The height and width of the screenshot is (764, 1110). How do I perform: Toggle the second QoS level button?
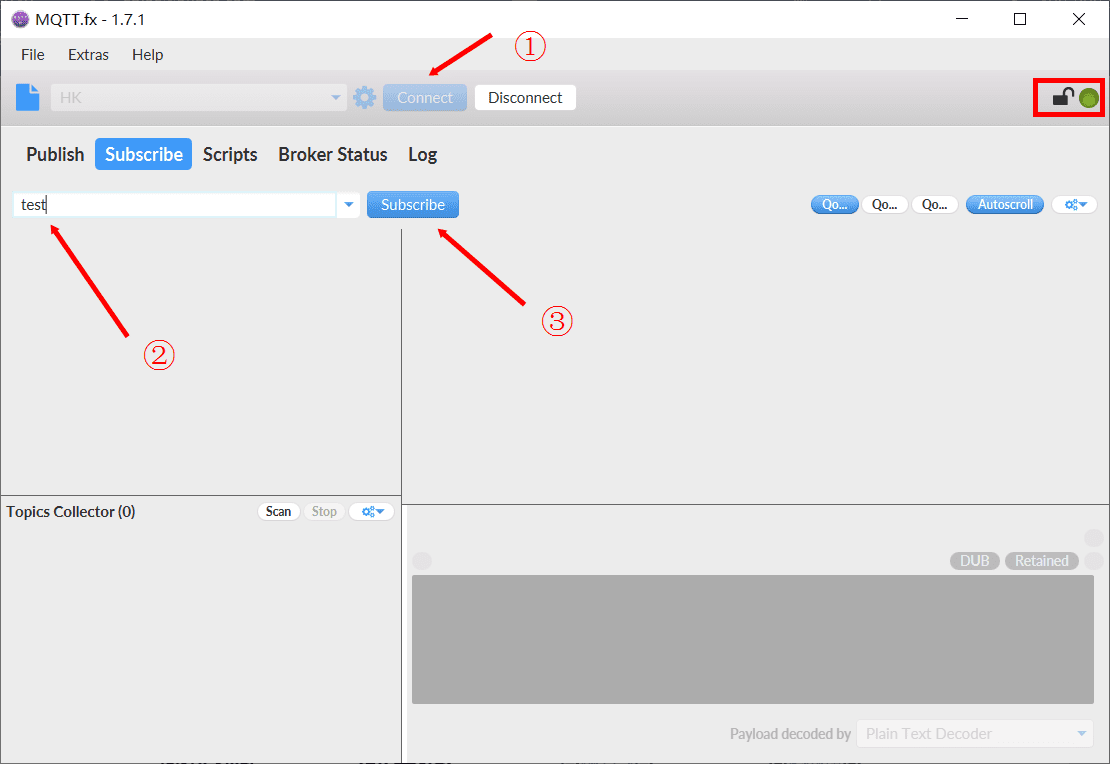(x=884, y=205)
